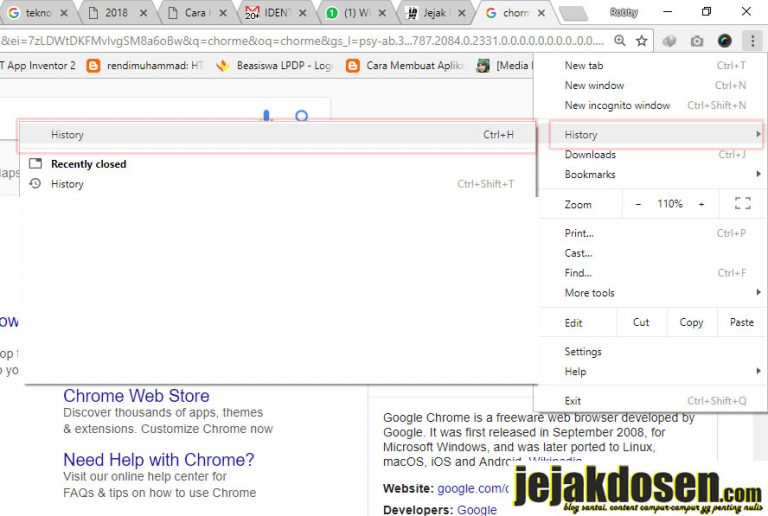Choose 'Exit' from Chrome menu
The width and height of the screenshot is (768, 516).
click(x=650, y=401)
